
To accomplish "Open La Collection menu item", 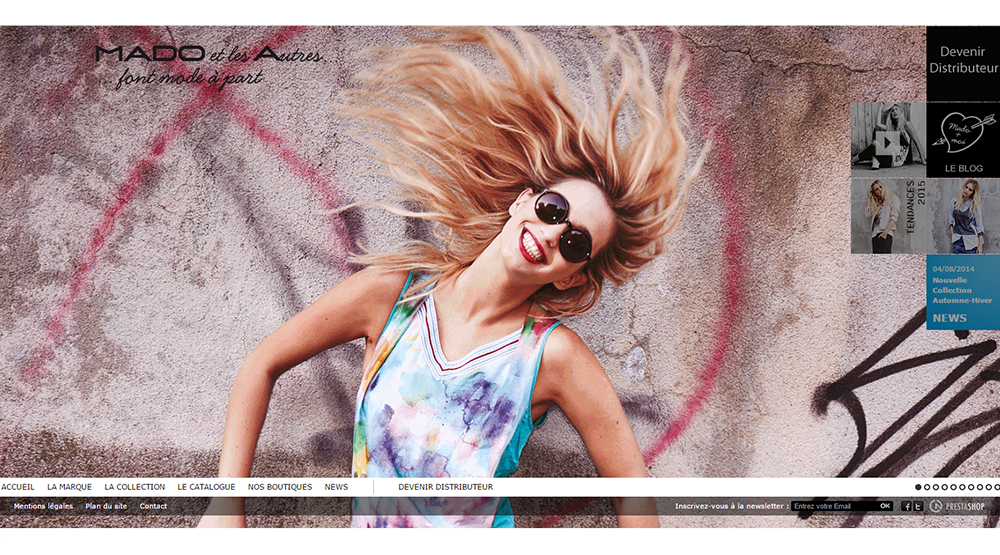I will [135, 487].
